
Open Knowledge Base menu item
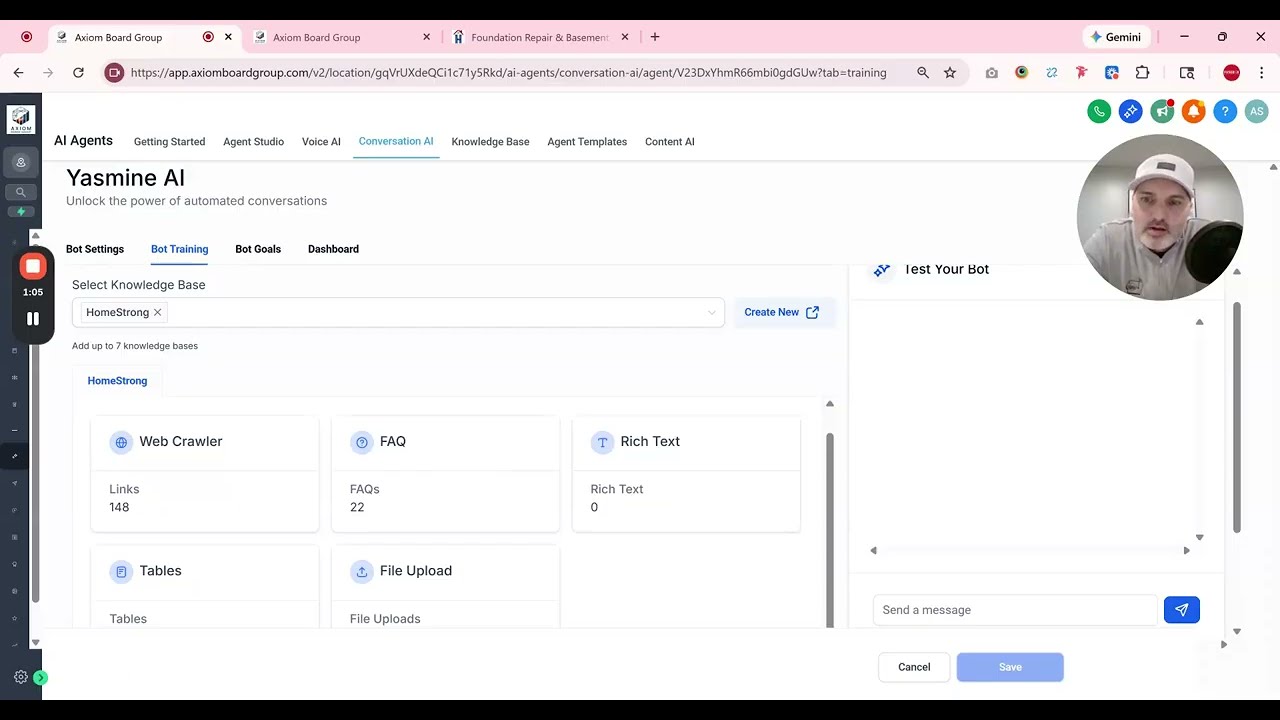(490, 142)
